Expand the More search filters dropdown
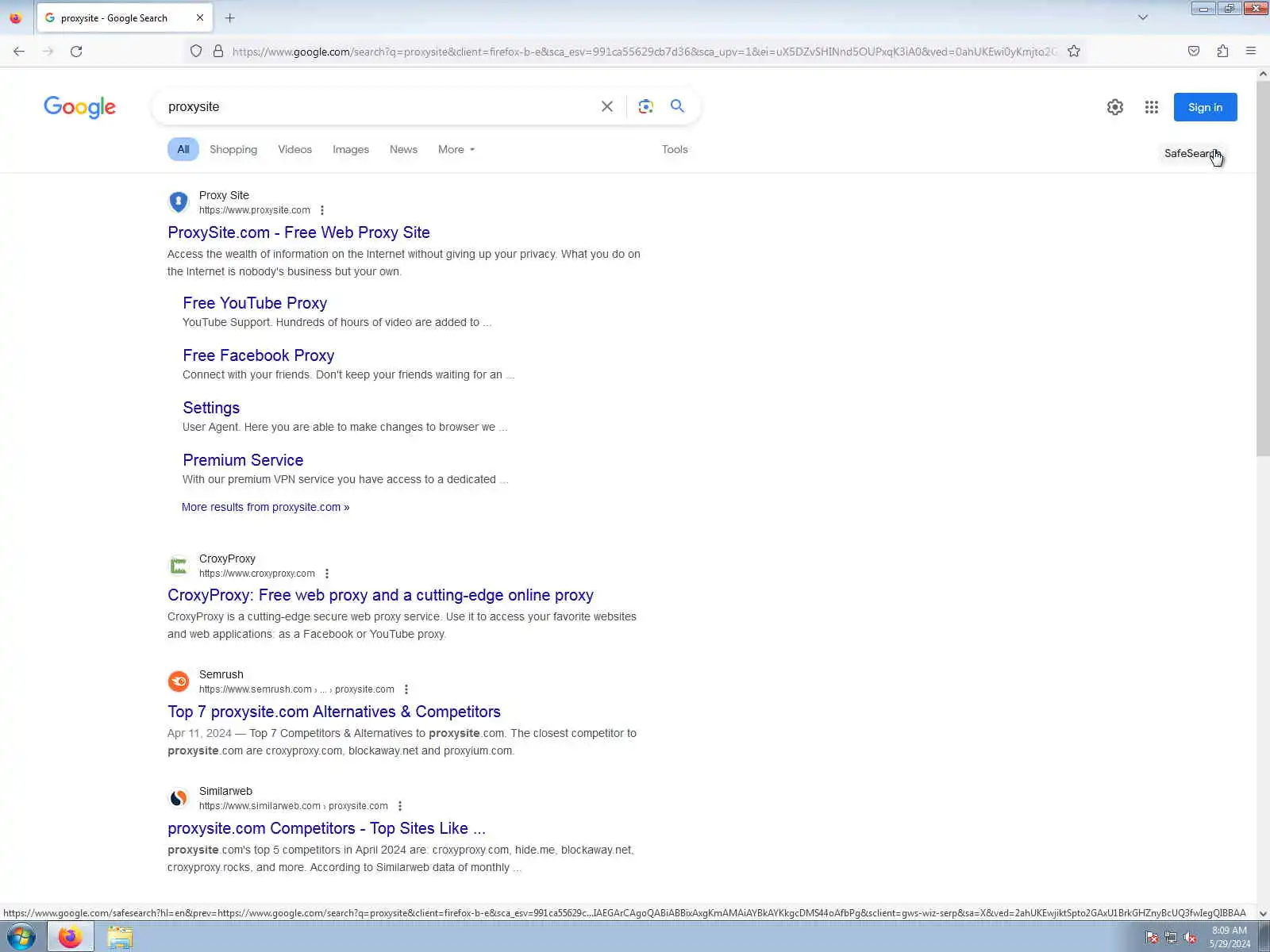This screenshot has width=1270, height=952. click(456, 149)
